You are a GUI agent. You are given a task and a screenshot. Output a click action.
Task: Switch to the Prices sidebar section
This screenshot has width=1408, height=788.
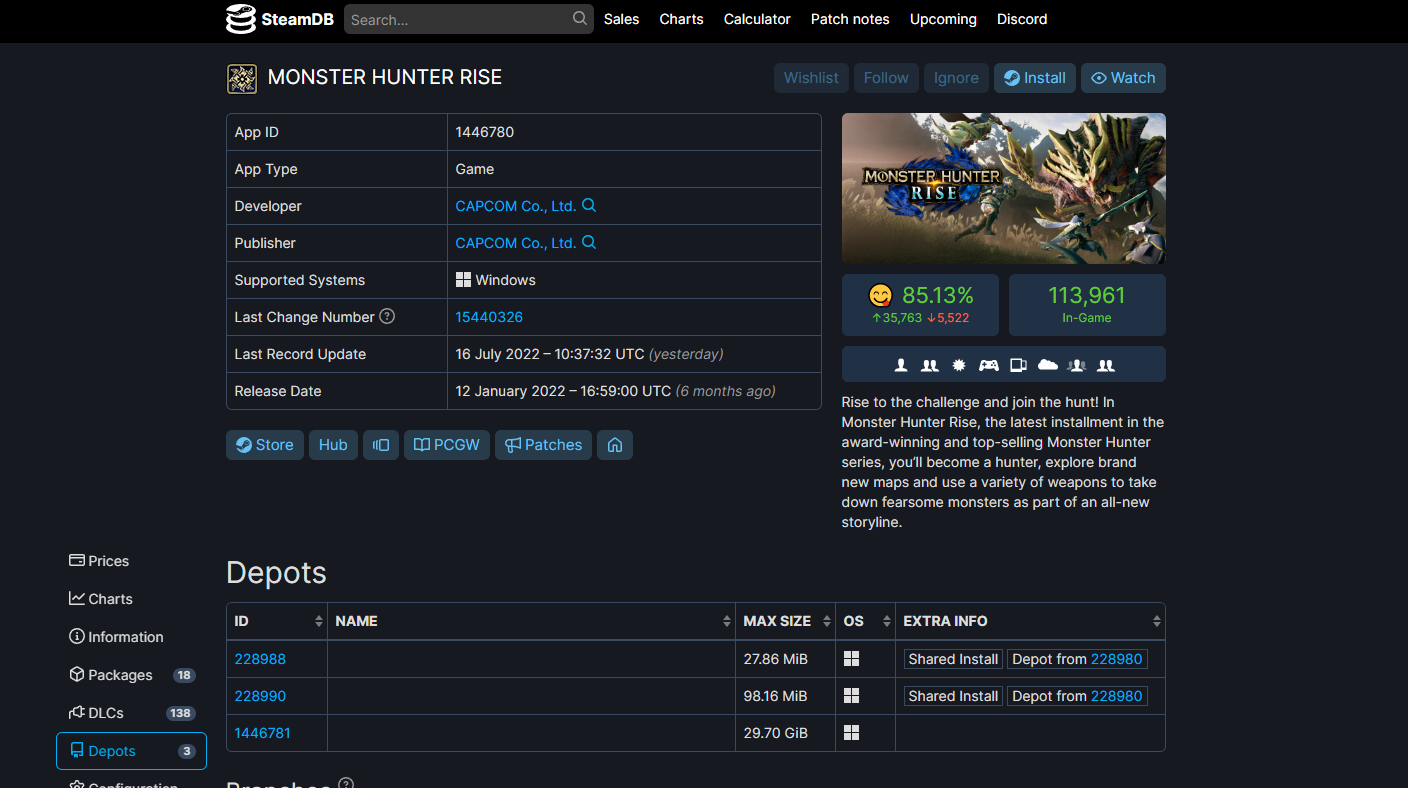(131, 561)
